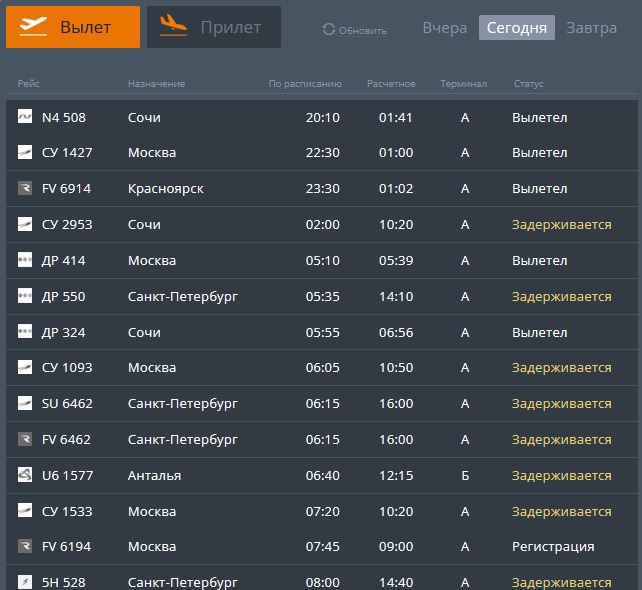Select flight number FV 6914
Image resolution: width=642 pixels, height=590 pixels.
[x=66, y=189]
